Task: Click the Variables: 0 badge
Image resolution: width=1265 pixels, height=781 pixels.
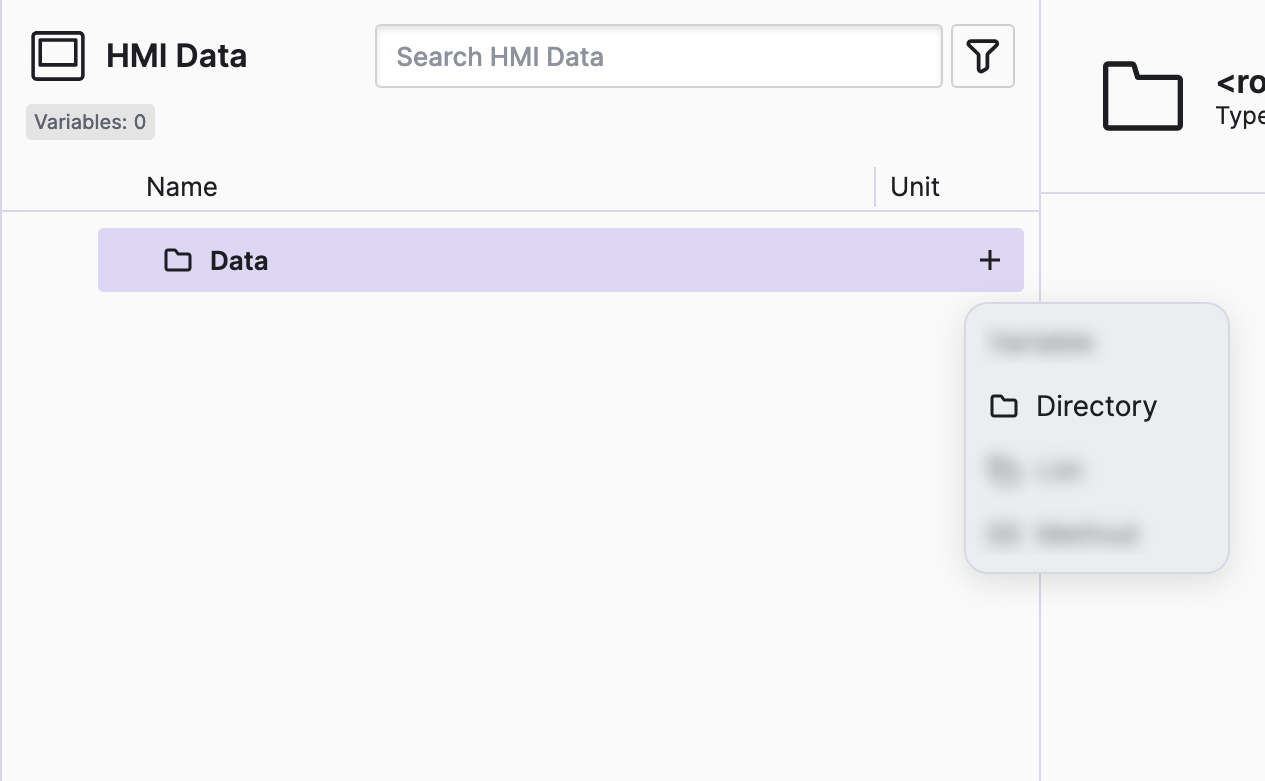Action: (x=90, y=122)
